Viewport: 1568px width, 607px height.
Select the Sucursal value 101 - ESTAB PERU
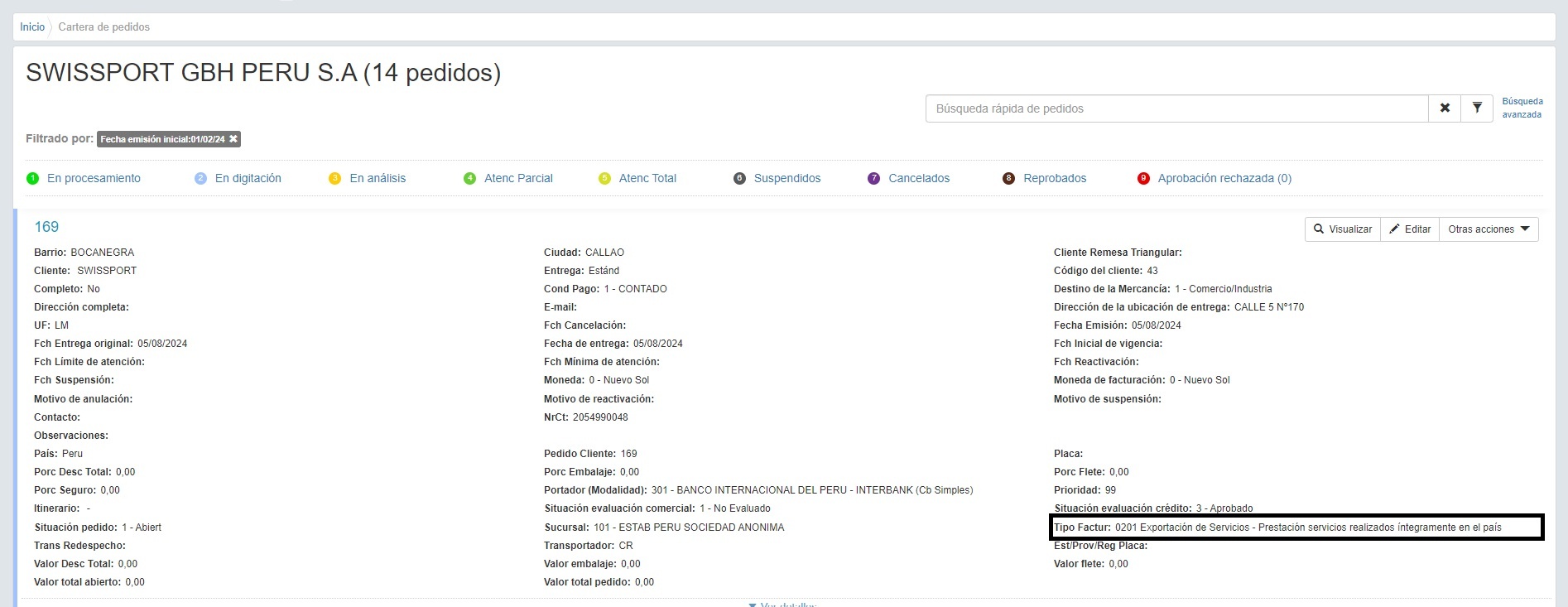[x=689, y=528]
